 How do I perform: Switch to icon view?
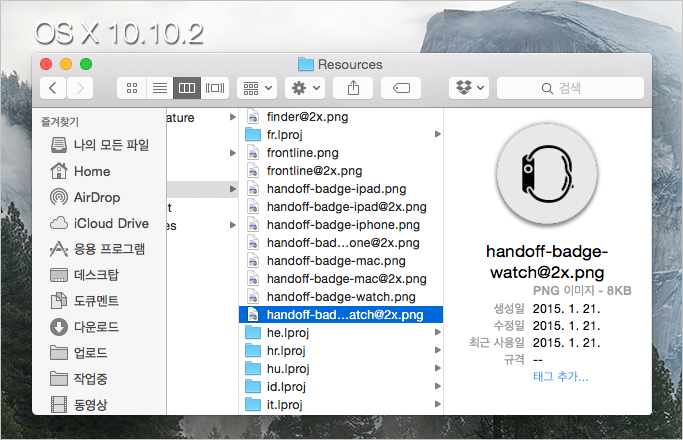click(x=132, y=88)
